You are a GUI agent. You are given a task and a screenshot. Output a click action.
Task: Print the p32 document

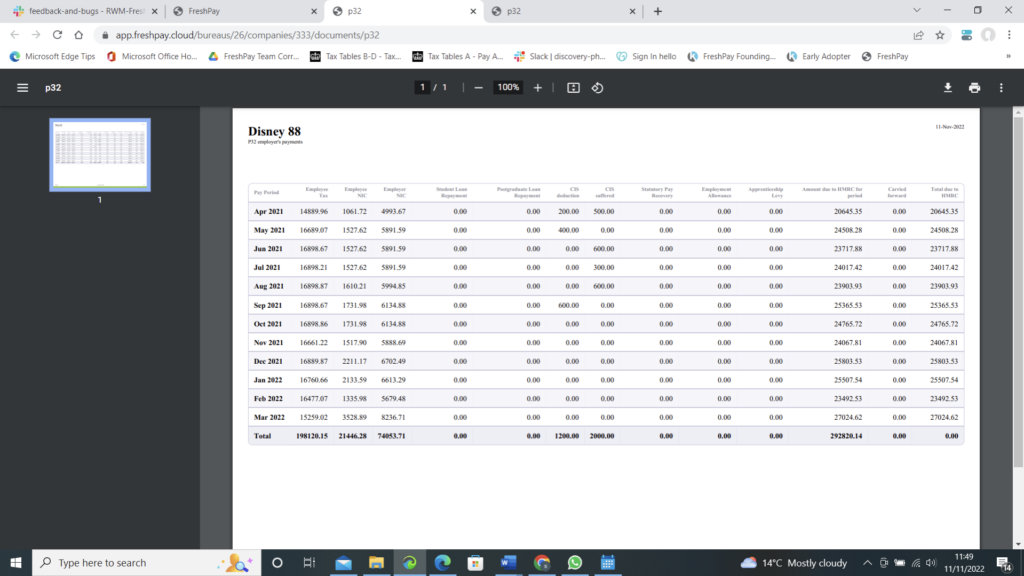[974, 88]
